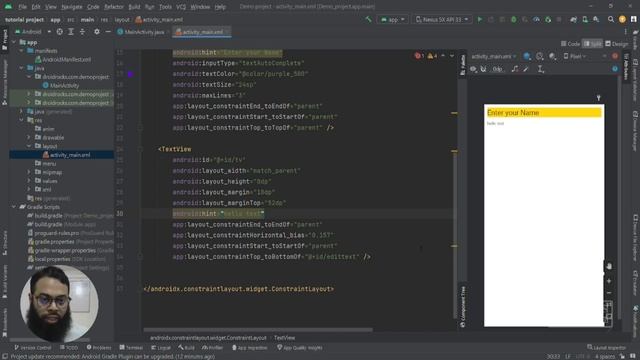This screenshot has width=640, height=360.
Task: Open the Layout Inspector tool window
Action: pos(606,347)
